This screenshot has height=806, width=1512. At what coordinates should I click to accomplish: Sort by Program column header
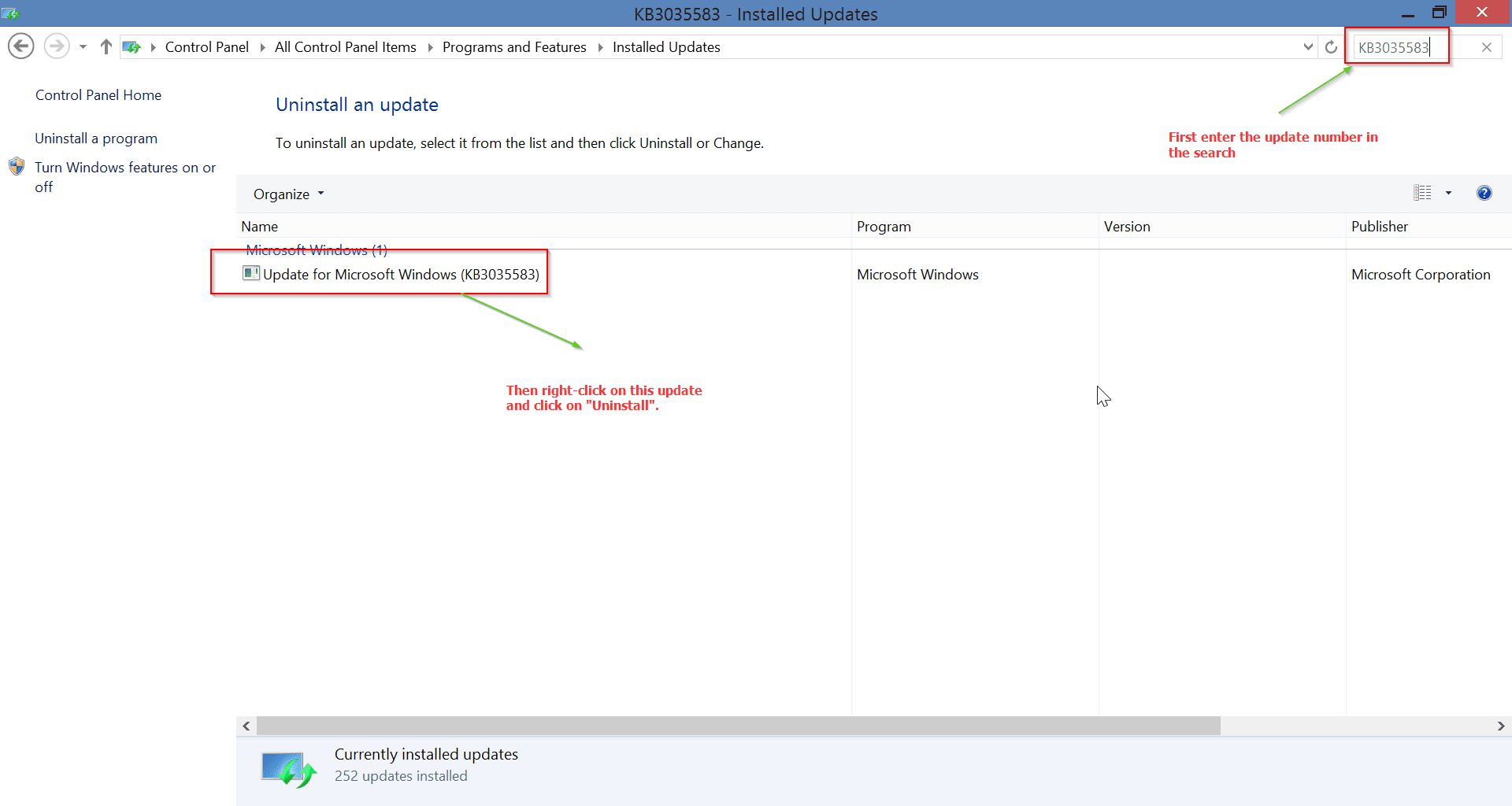(x=975, y=227)
